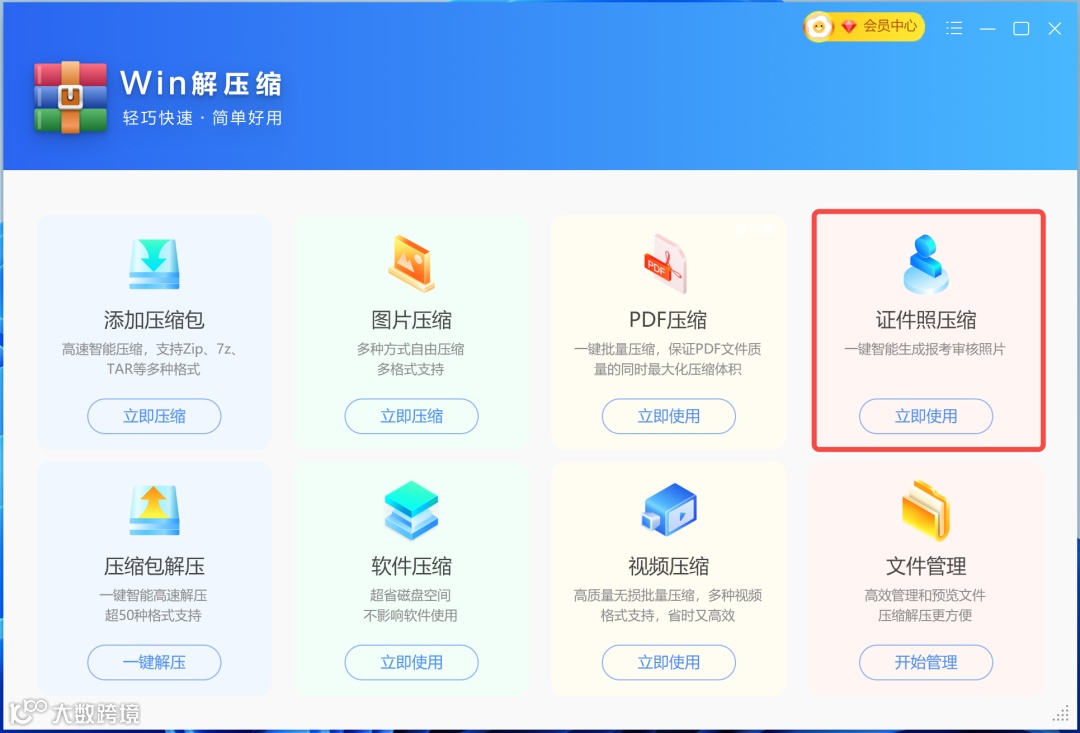Click 立即压缩 under 图片压缩
Viewport: 1080px width, 733px height.
411,416
